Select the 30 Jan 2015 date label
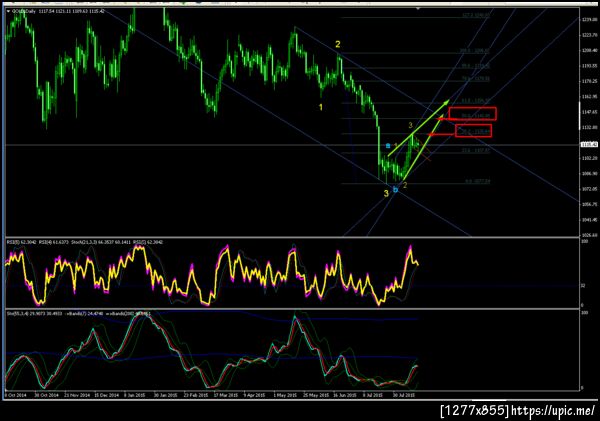600x421 pixels. tap(166, 395)
